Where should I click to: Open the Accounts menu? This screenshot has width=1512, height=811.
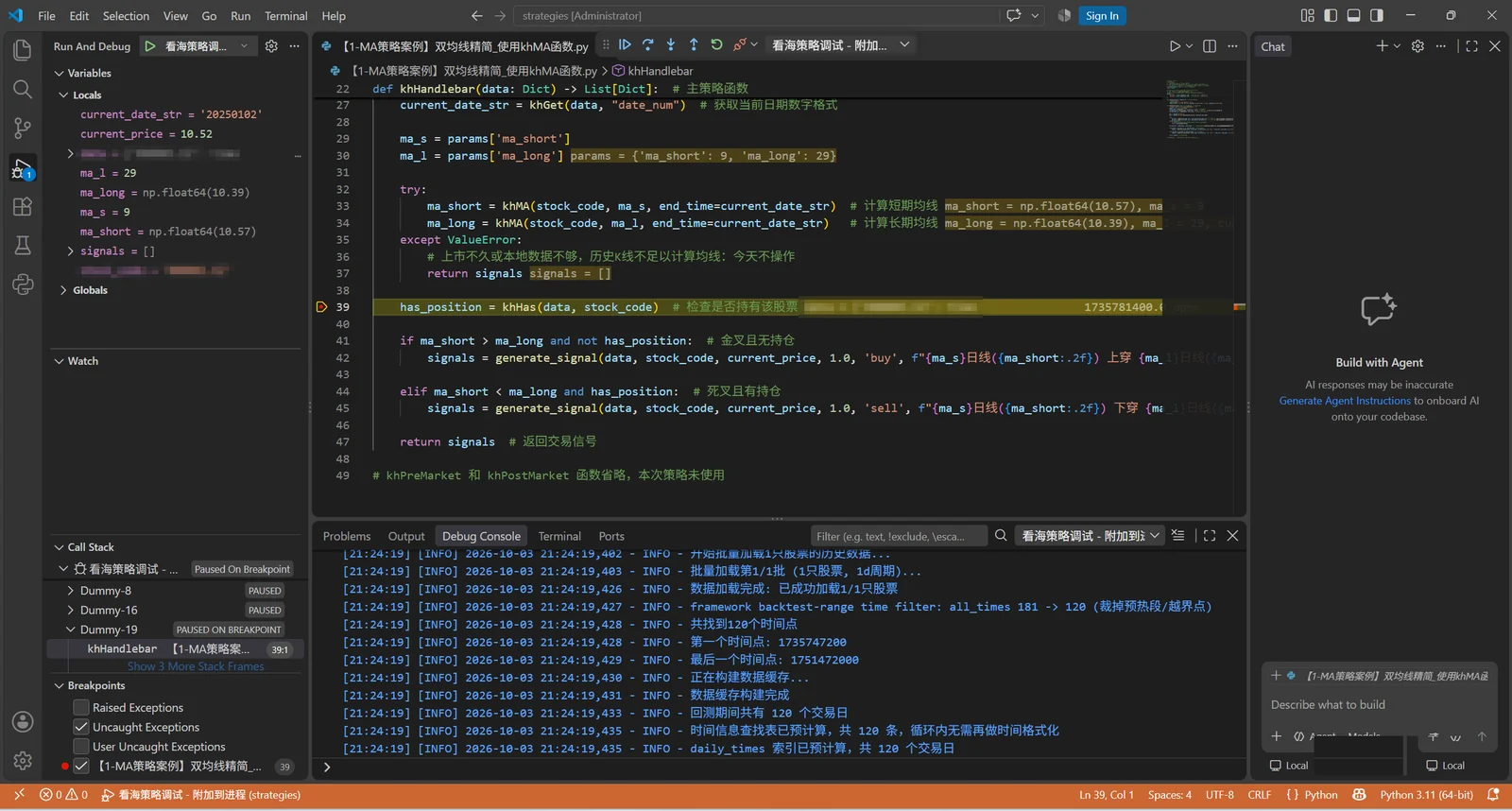pyautogui.click(x=23, y=722)
